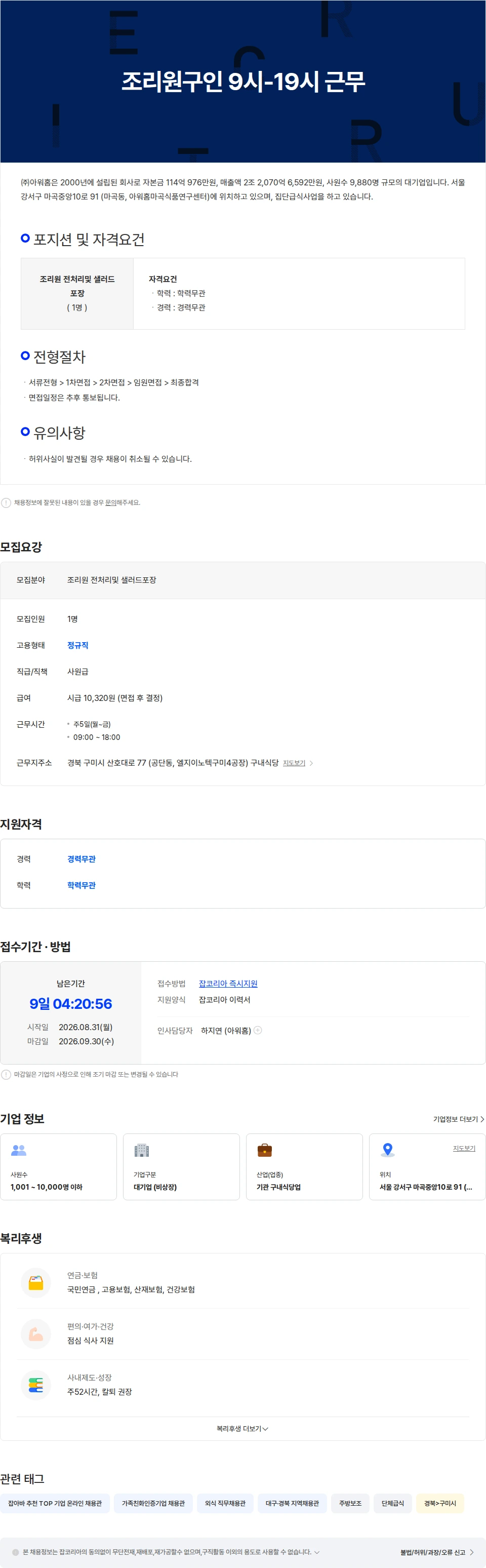Image resolution: width=486 pixels, height=1568 pixels.
Task: Click 잡코리아 즉시지원 link
Action: click(228, 984)
